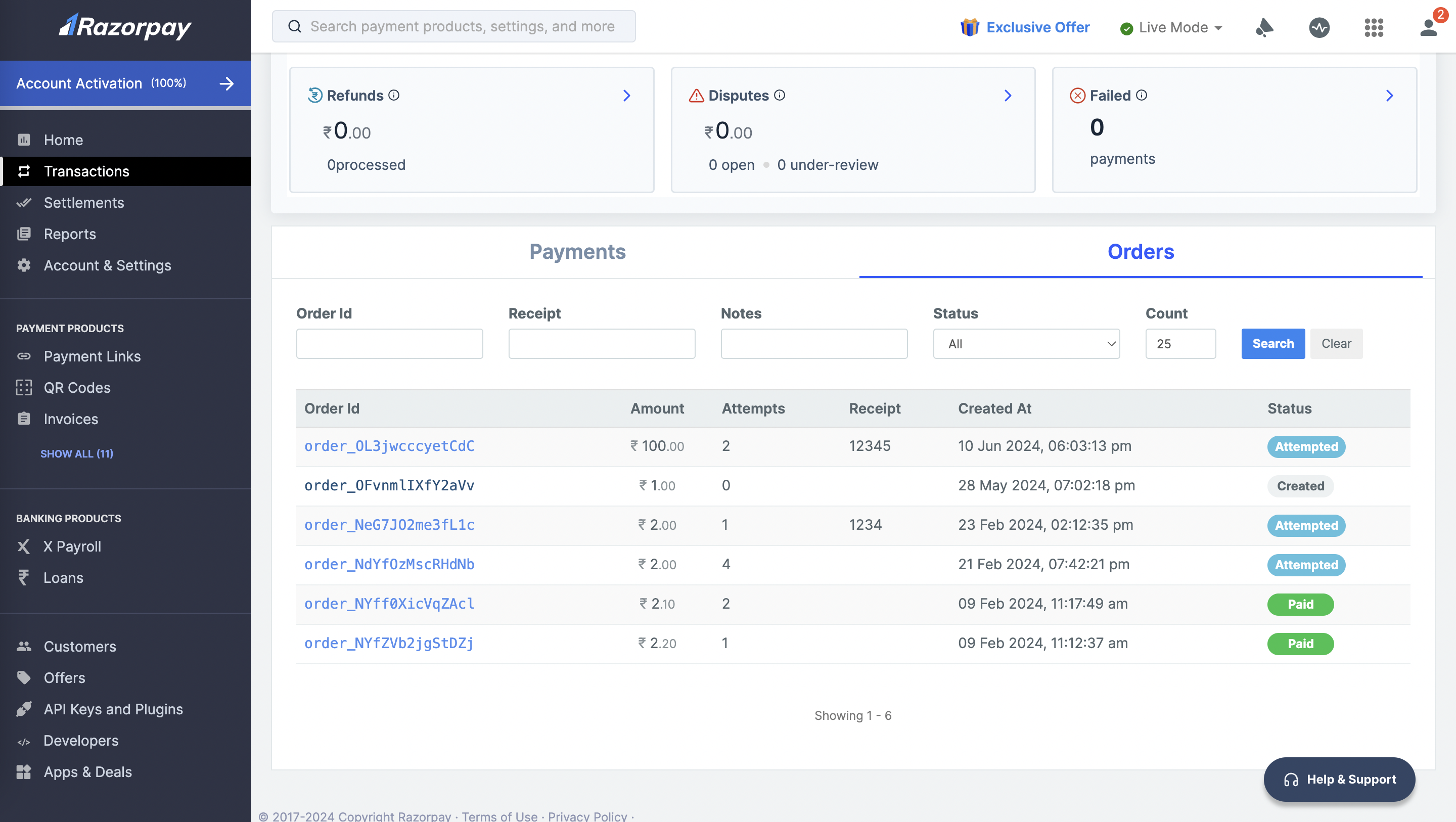
Task: Switch to the Orders tab
Action: [1141, 252]
